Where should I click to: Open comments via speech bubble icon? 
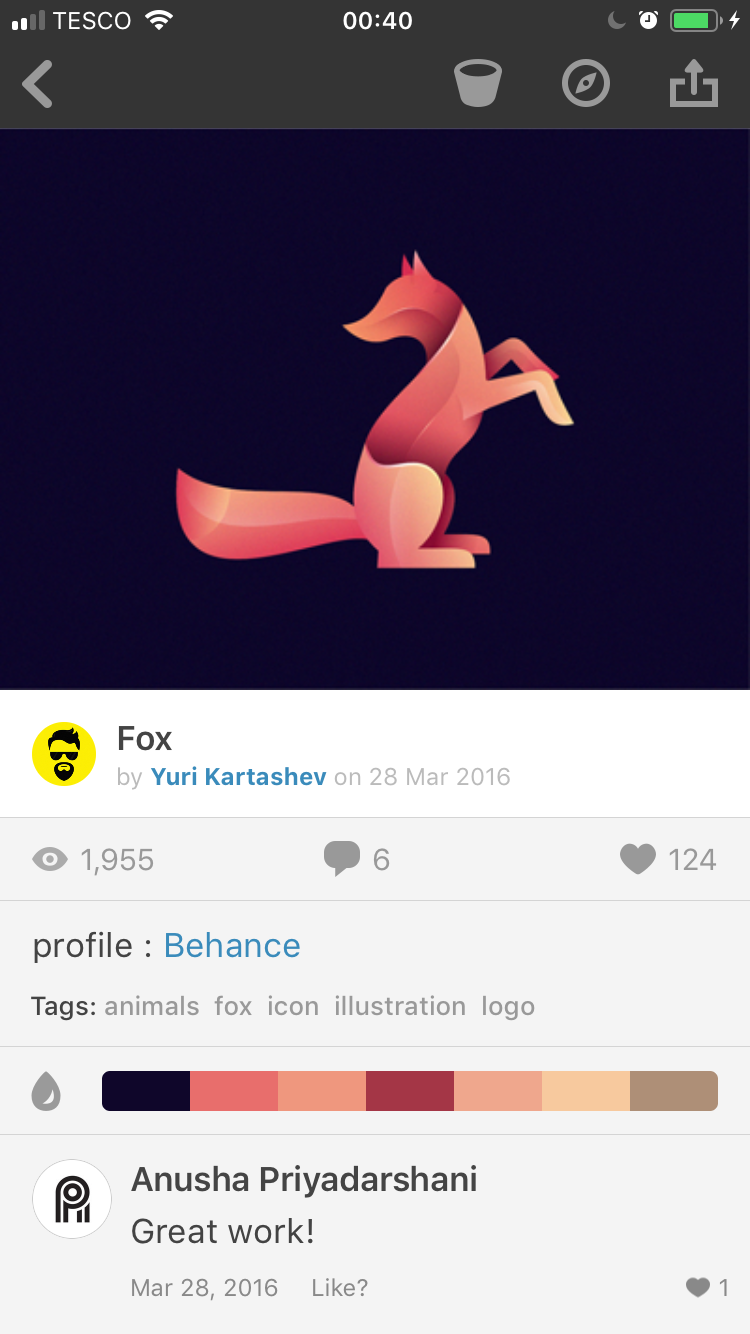(x=342, y=859)
